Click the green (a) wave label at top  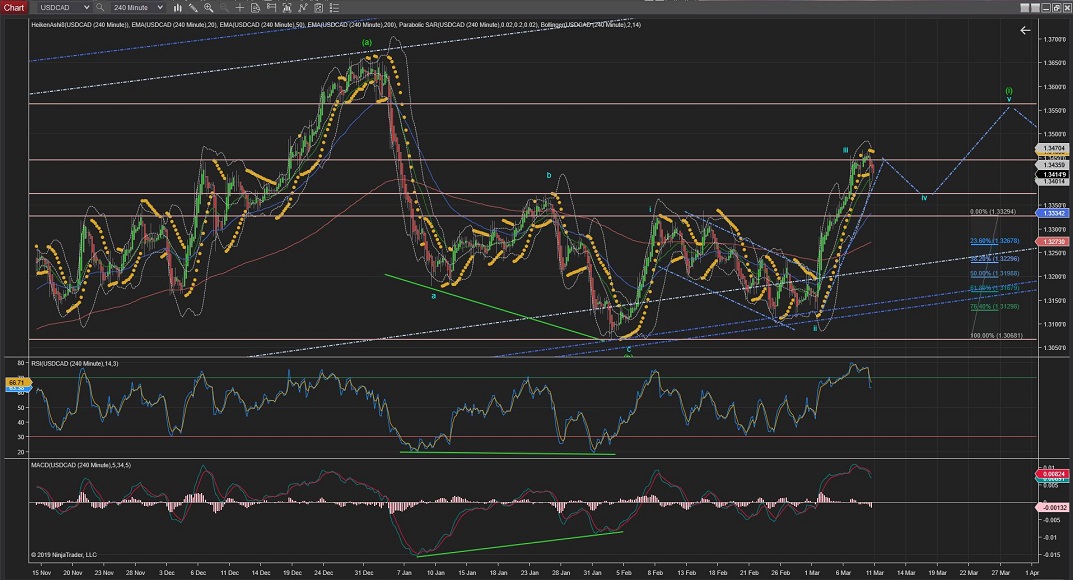(367, 42)
